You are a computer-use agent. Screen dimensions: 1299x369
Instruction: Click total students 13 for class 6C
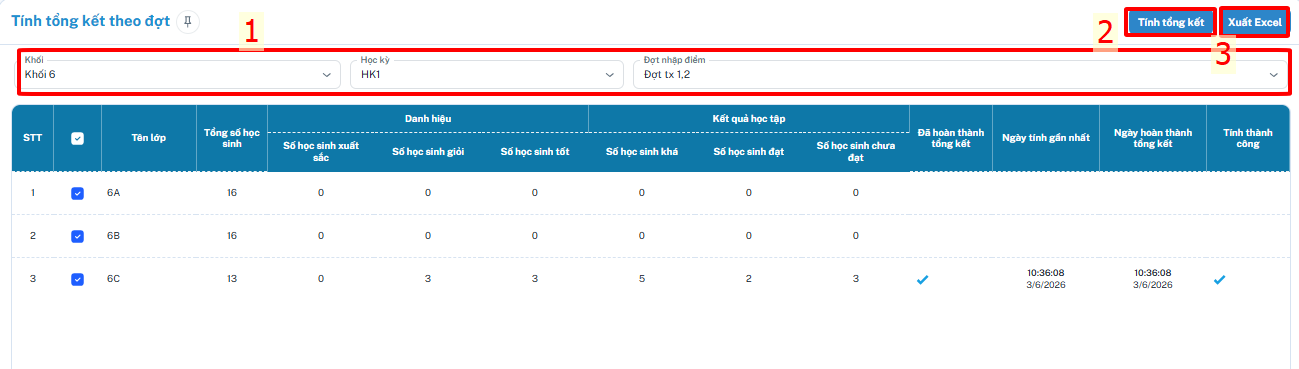pyautogui.click(x=232, y=279)
